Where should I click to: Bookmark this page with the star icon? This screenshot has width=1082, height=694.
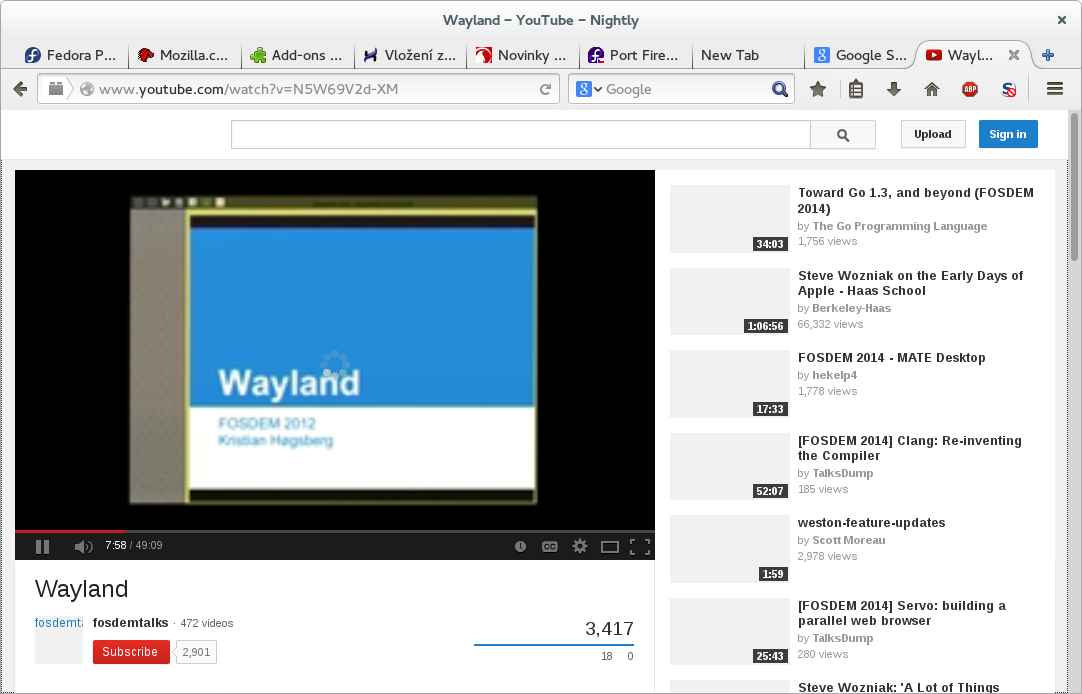point(818,89)
